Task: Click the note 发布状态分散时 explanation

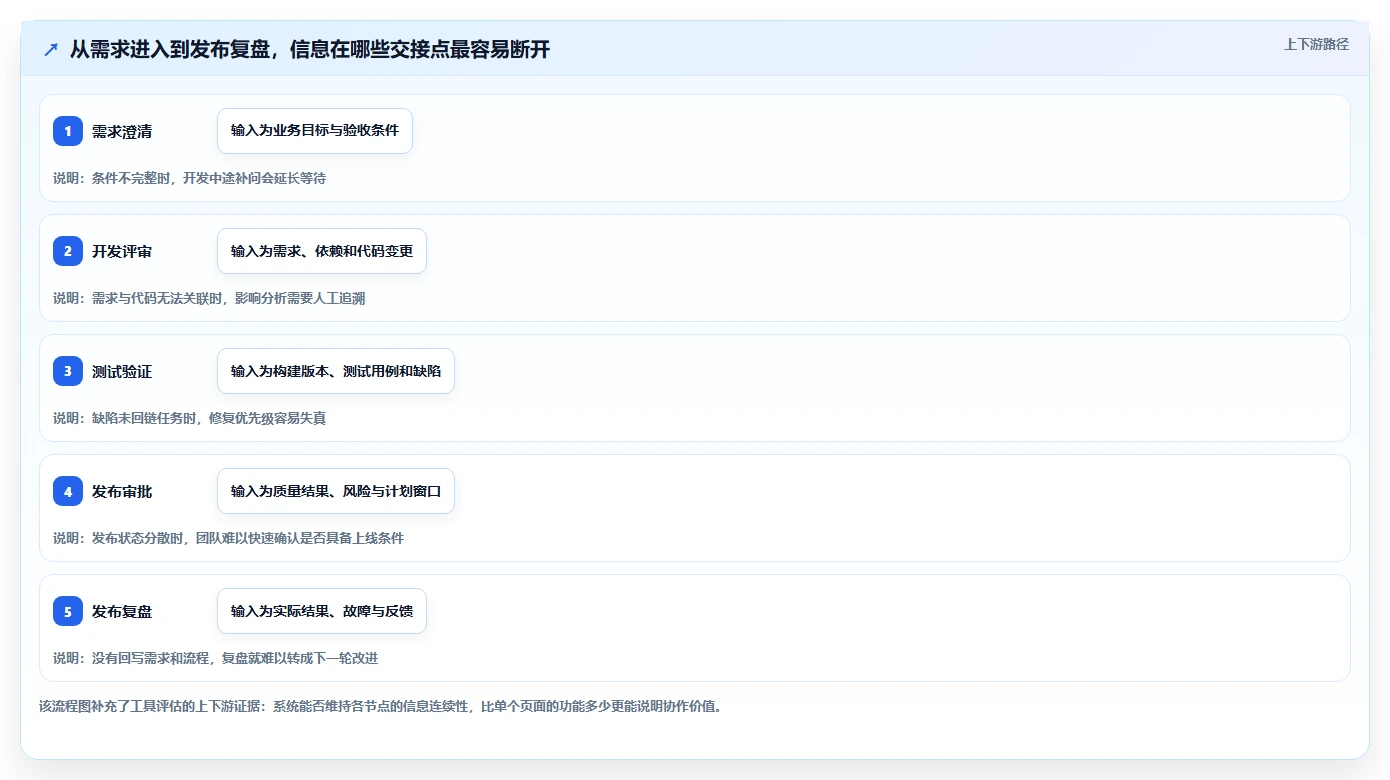Action: tap(228, 538)
